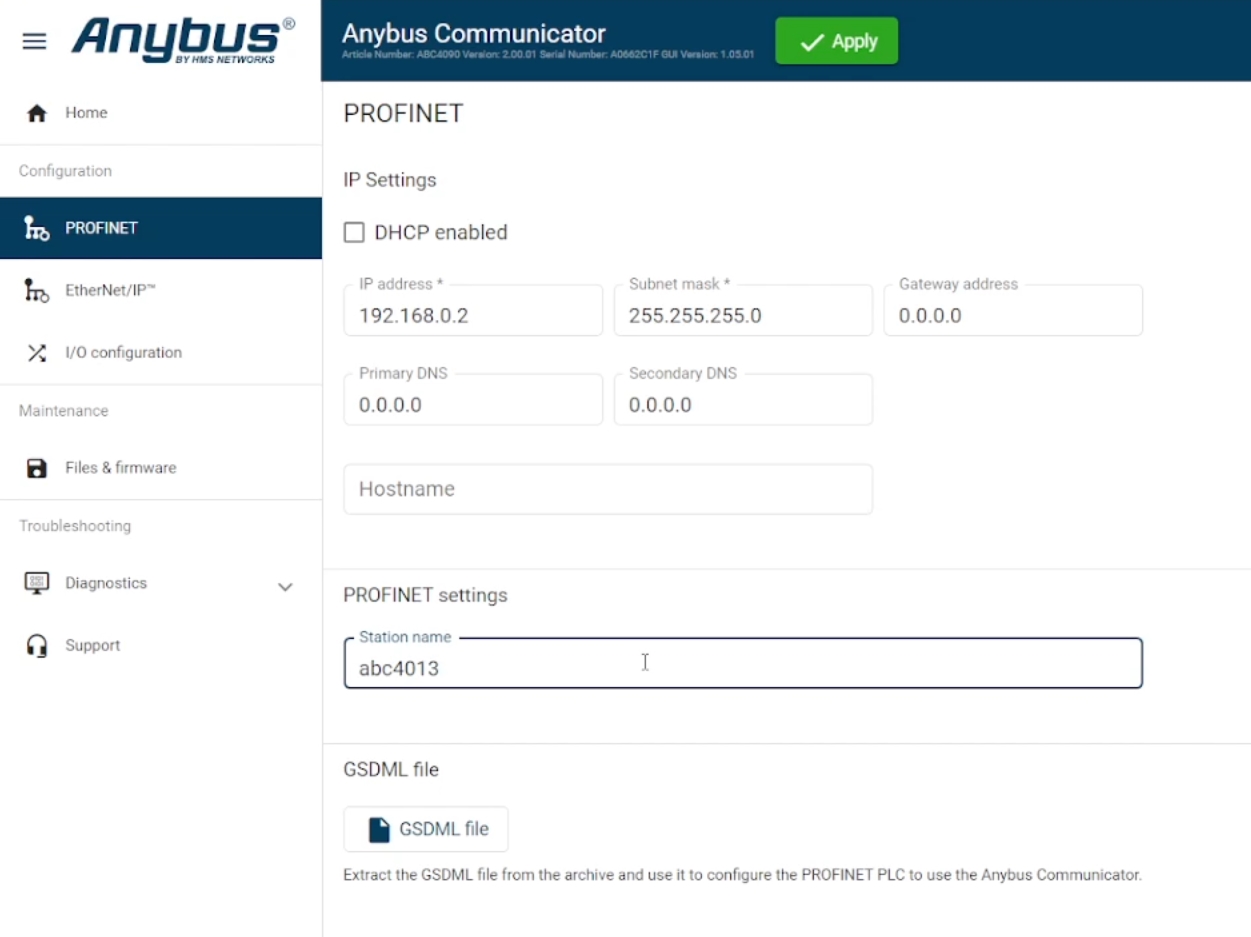Image resolution: width=1251 pixels, height=937 pixels.
Task: Click the GSDML extraction instructions text
Action: pos(742,875)
